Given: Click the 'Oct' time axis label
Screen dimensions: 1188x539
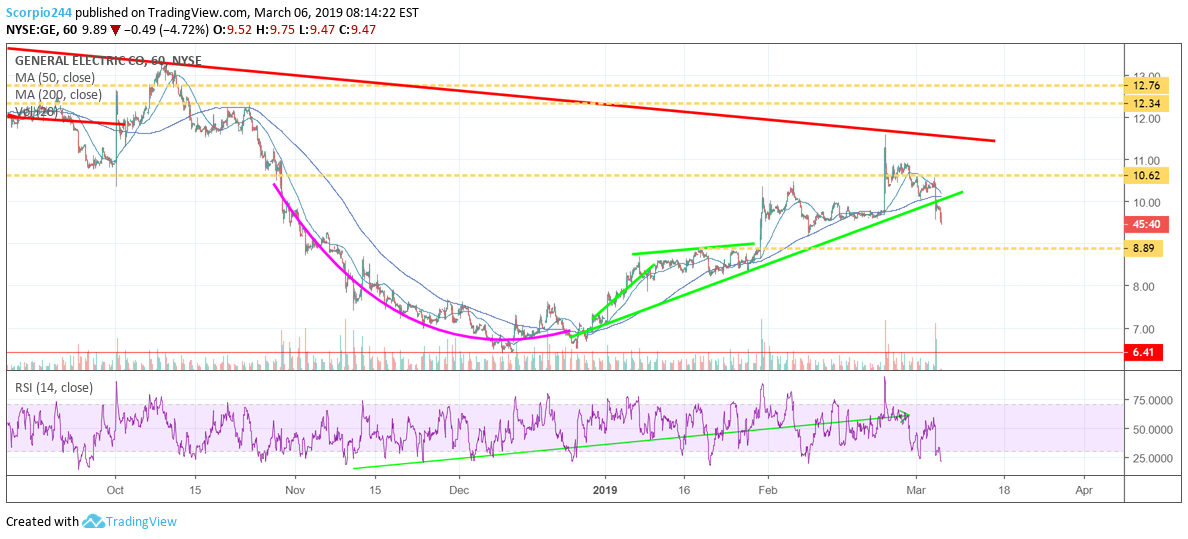Looking at the screenshot, I should click(115, 490).
